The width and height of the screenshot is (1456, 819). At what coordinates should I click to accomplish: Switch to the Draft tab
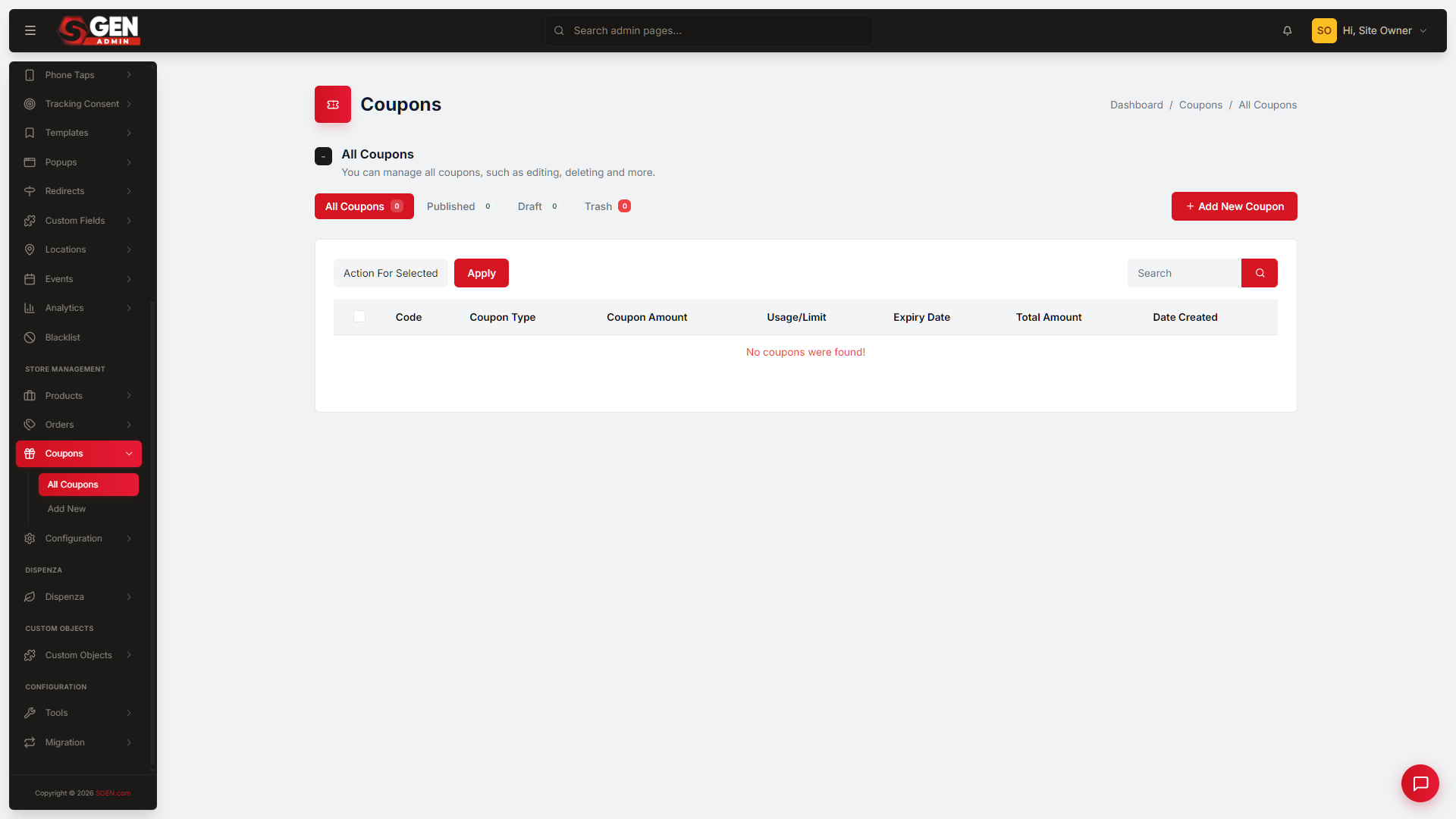(538, 206)
